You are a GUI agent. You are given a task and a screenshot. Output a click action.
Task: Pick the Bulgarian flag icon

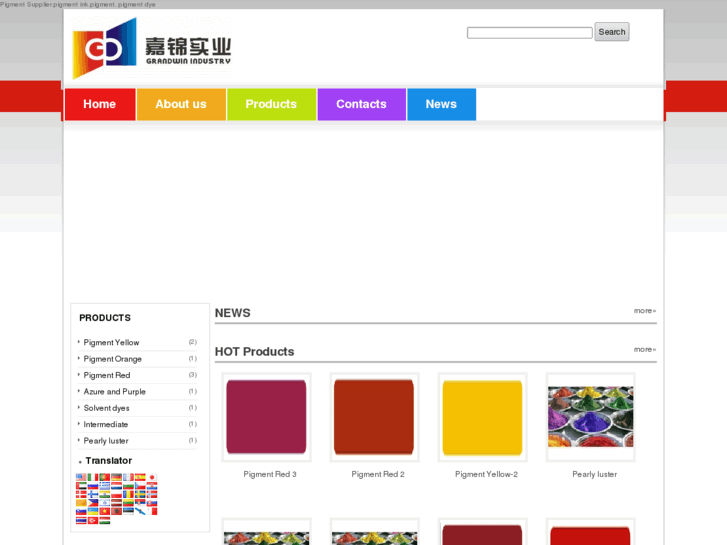click(128, 486)
